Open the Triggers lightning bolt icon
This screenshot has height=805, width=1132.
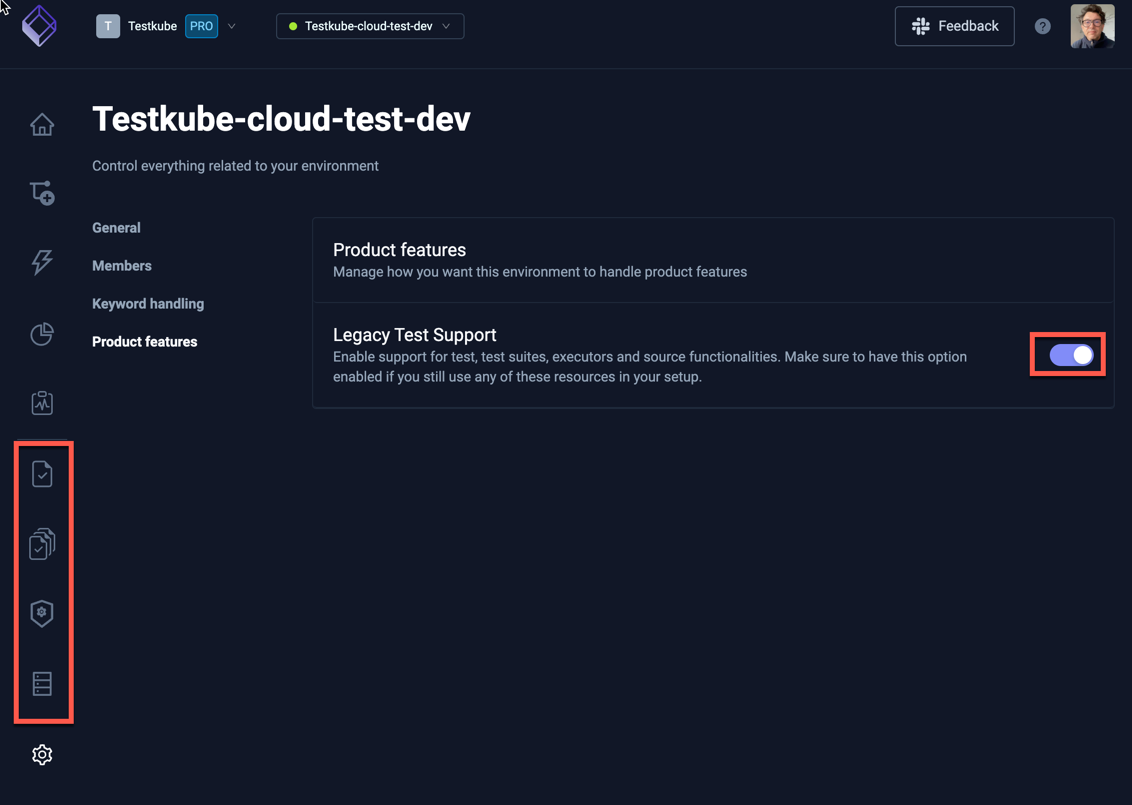[x=42, y=262]
